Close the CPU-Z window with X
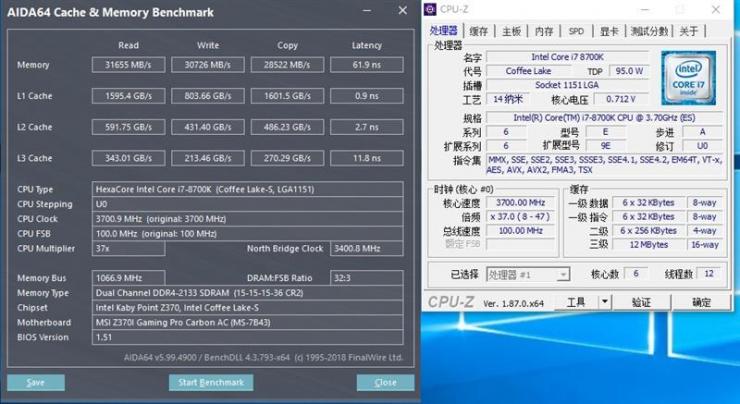The width and height of the screenshot is (740, 404). coord(716,9)
